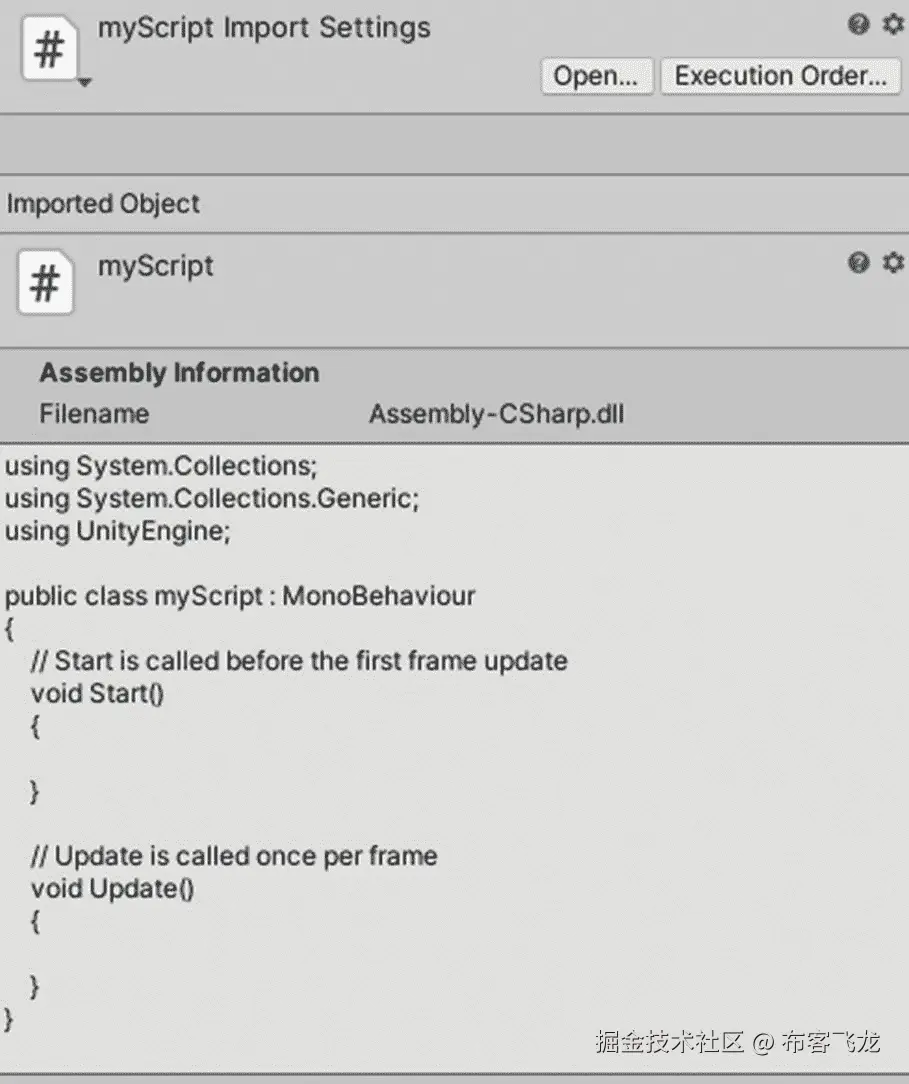Image resolution: width=909 pixels, height=1084 pixels.
Task: Click the void Update() method line
Action: pos(113,888)
